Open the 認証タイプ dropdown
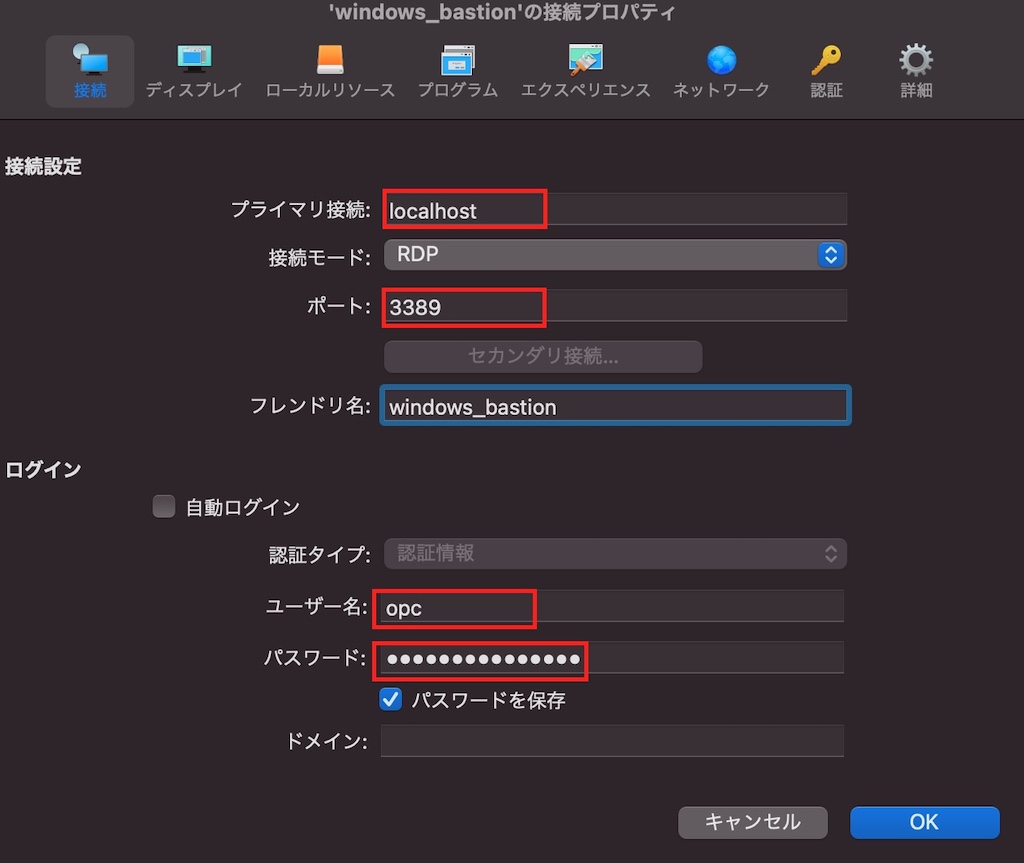The image size is (1024, 863). (x=615, y=553)
